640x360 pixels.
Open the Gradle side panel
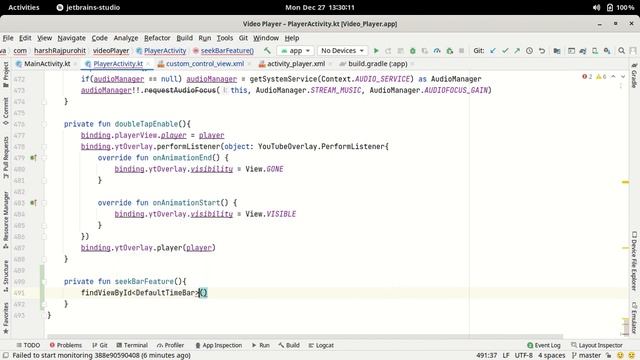tap(634, 76)
